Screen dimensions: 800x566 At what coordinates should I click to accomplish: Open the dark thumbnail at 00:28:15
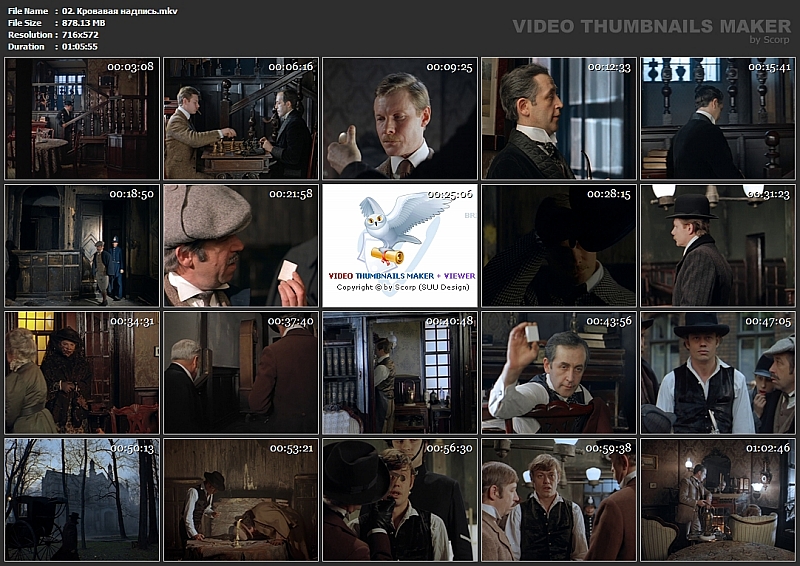point(559,245)
